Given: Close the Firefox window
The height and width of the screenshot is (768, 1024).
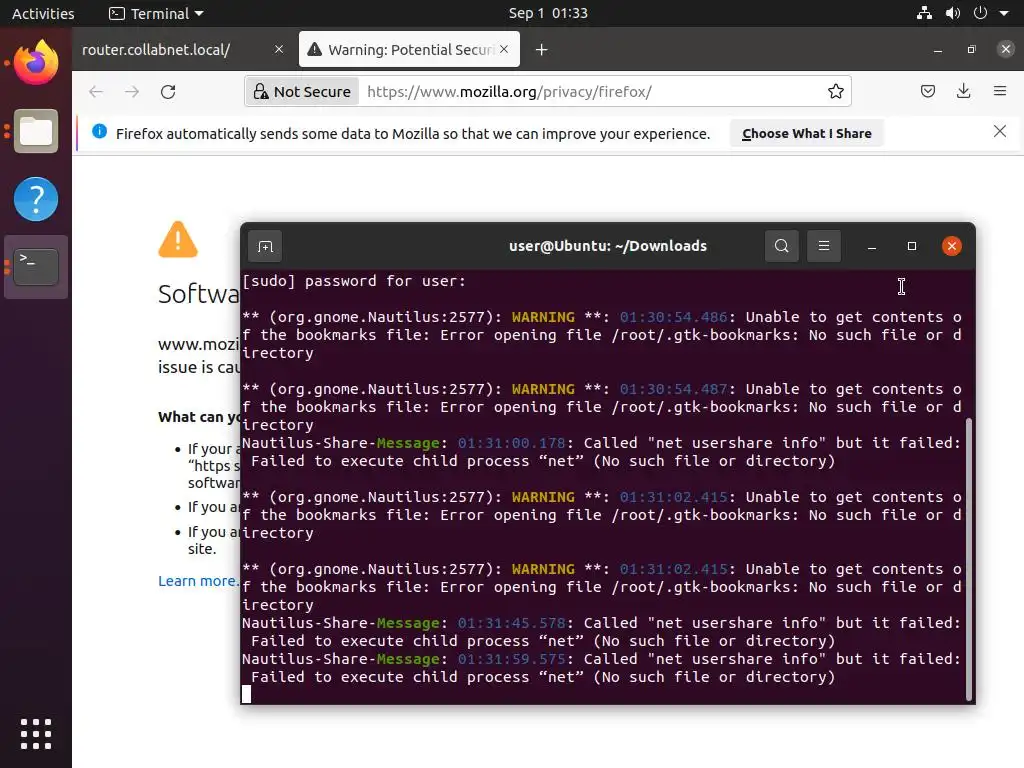Looking at the screenshot, I should (x=1006, y=49).
